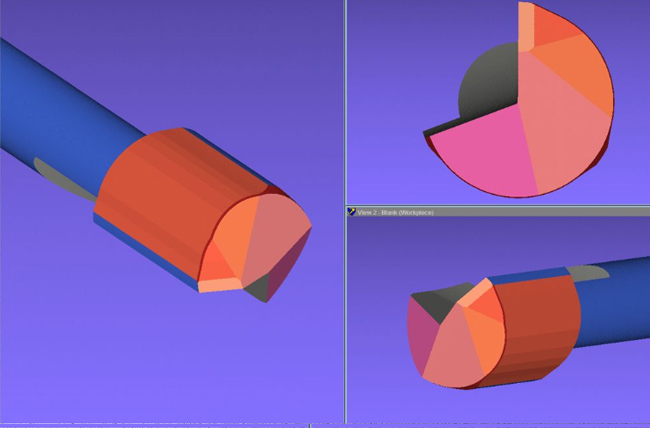
Task: Click the View 2 title bar icon
Action: coord(352,212)
